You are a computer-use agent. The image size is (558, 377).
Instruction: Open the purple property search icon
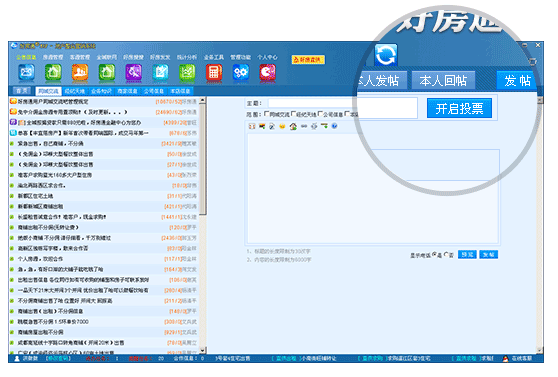(x=133, y=72)
